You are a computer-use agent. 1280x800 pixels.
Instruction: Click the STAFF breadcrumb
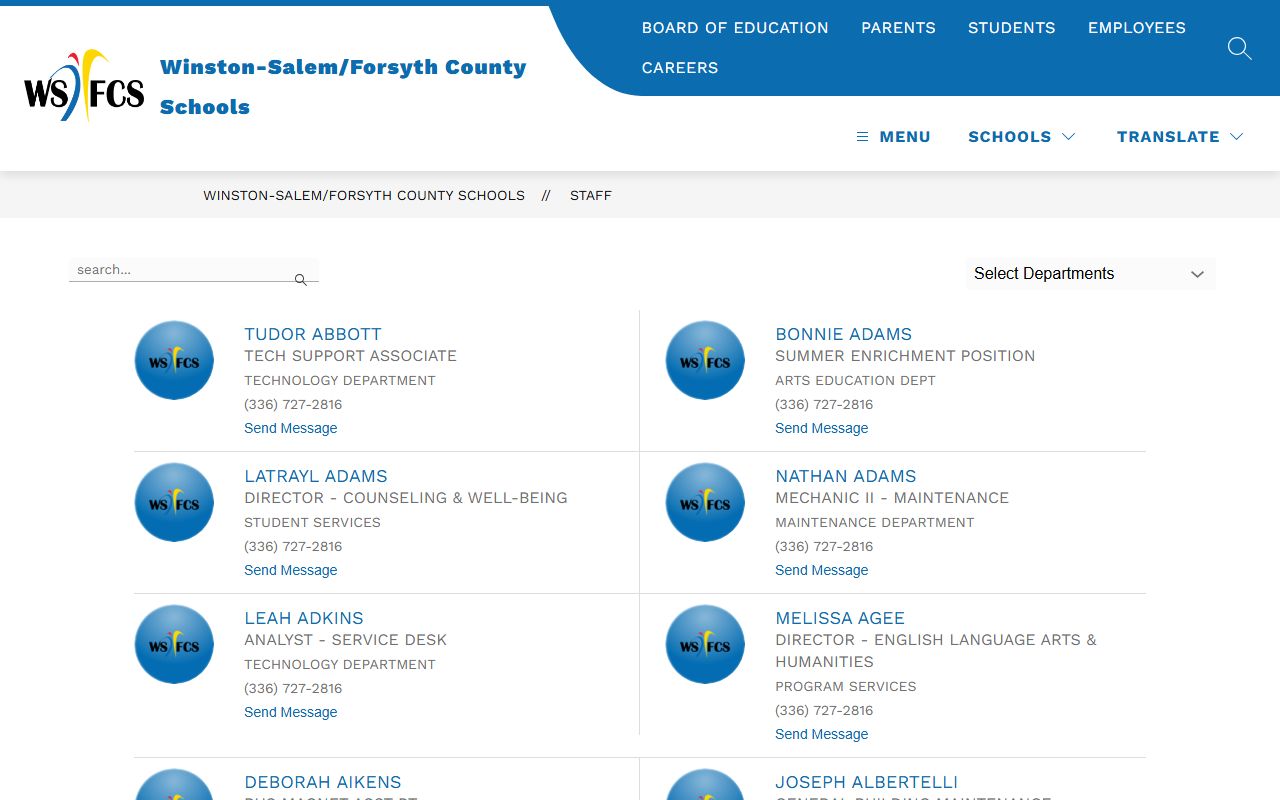(x=591, y=196)
